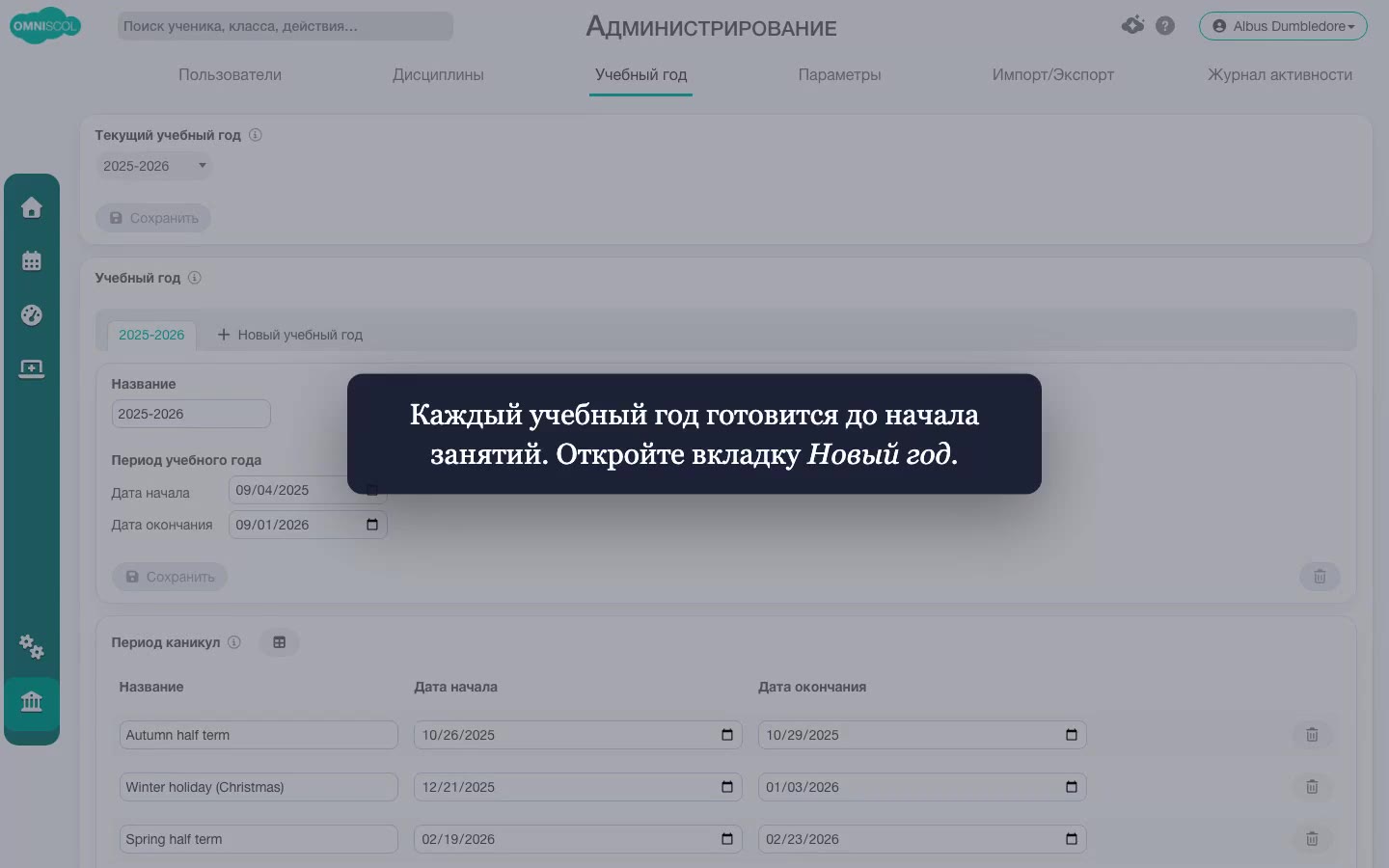Focus the search field for students and classes
The image size is (1389, 868).
(286, 26)
